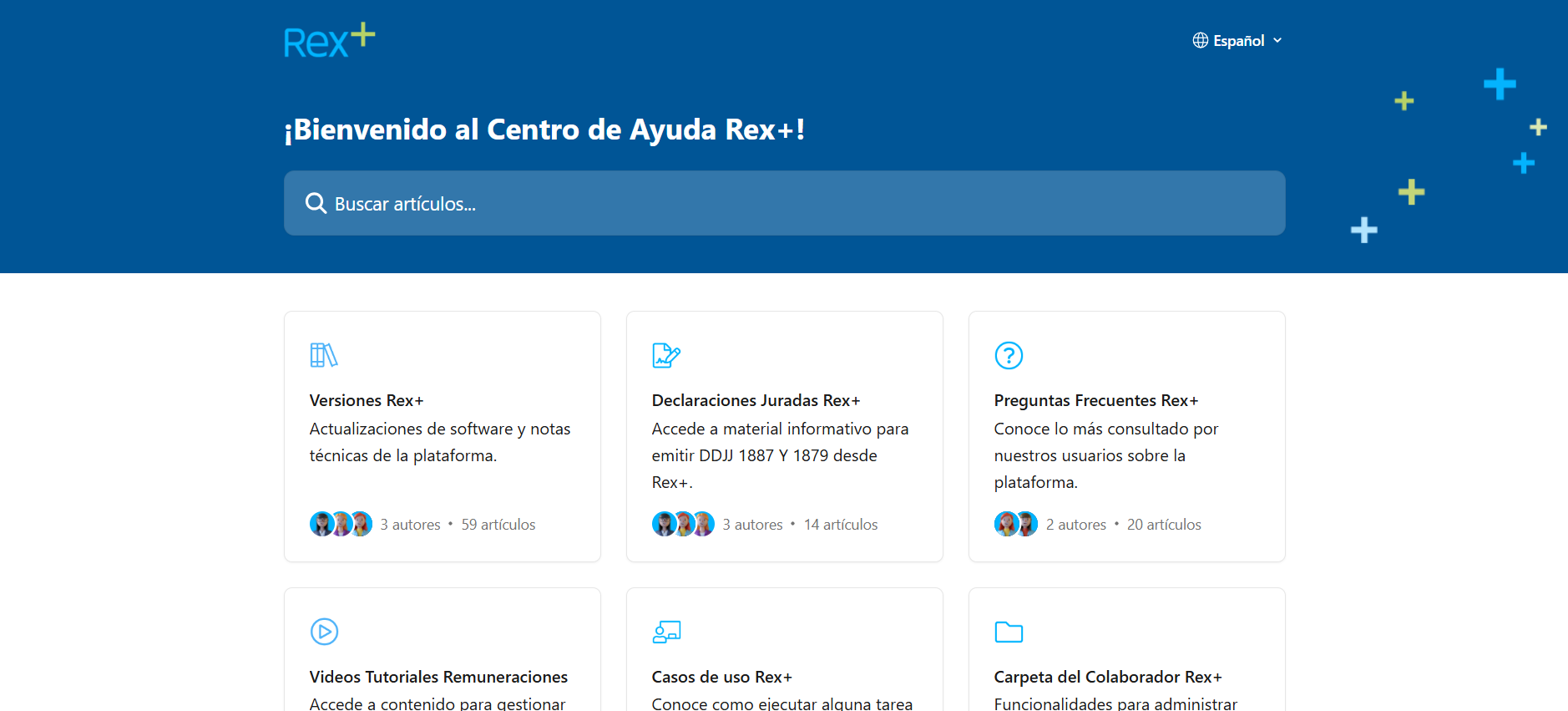This screenshot has width=1568, height=711.
Task: Click the question mark icon for Preguntas Frecuentes
Action: tap(1009, 355)
